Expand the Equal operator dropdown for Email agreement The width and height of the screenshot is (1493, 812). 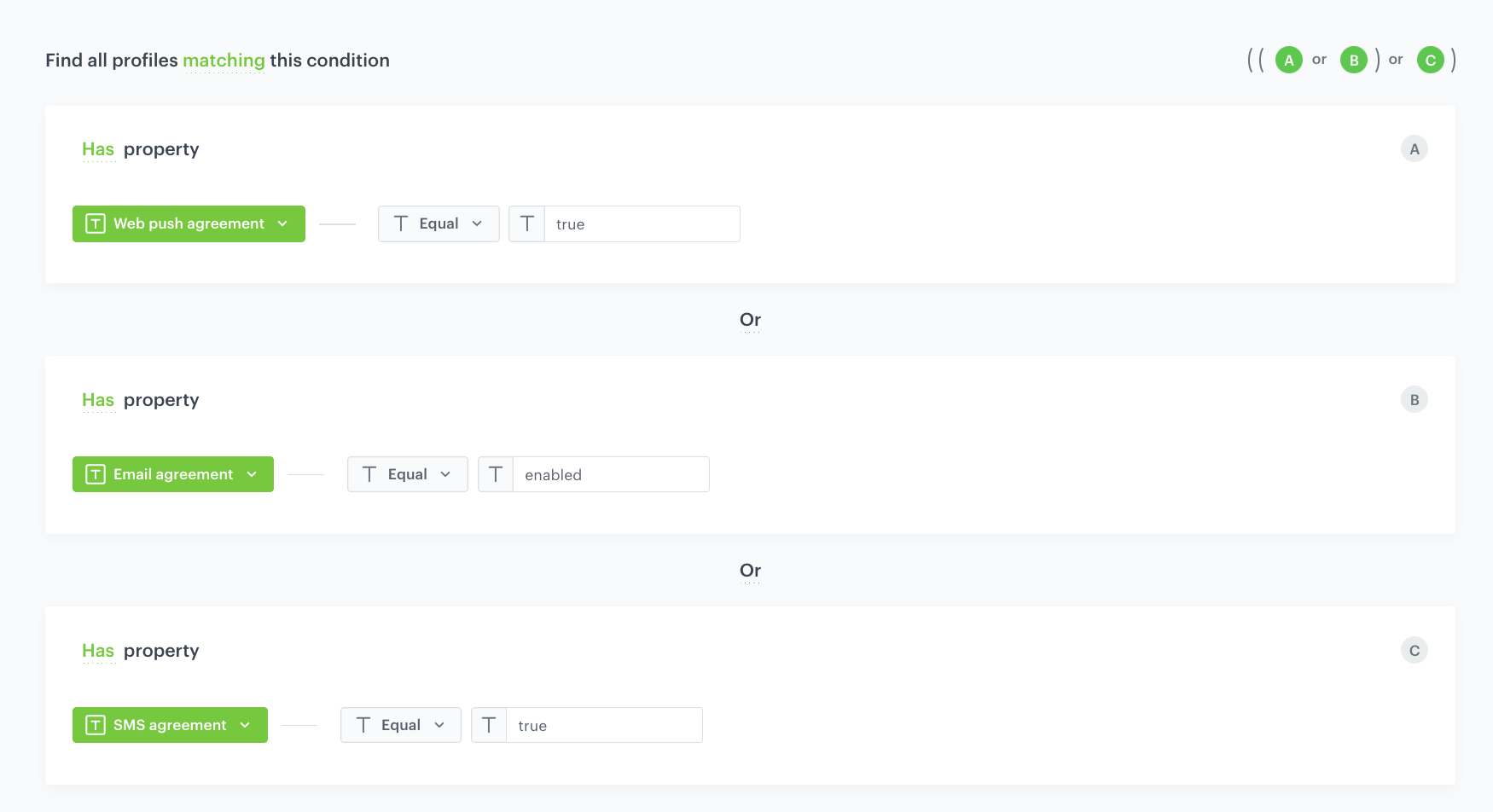click(445, 474)
